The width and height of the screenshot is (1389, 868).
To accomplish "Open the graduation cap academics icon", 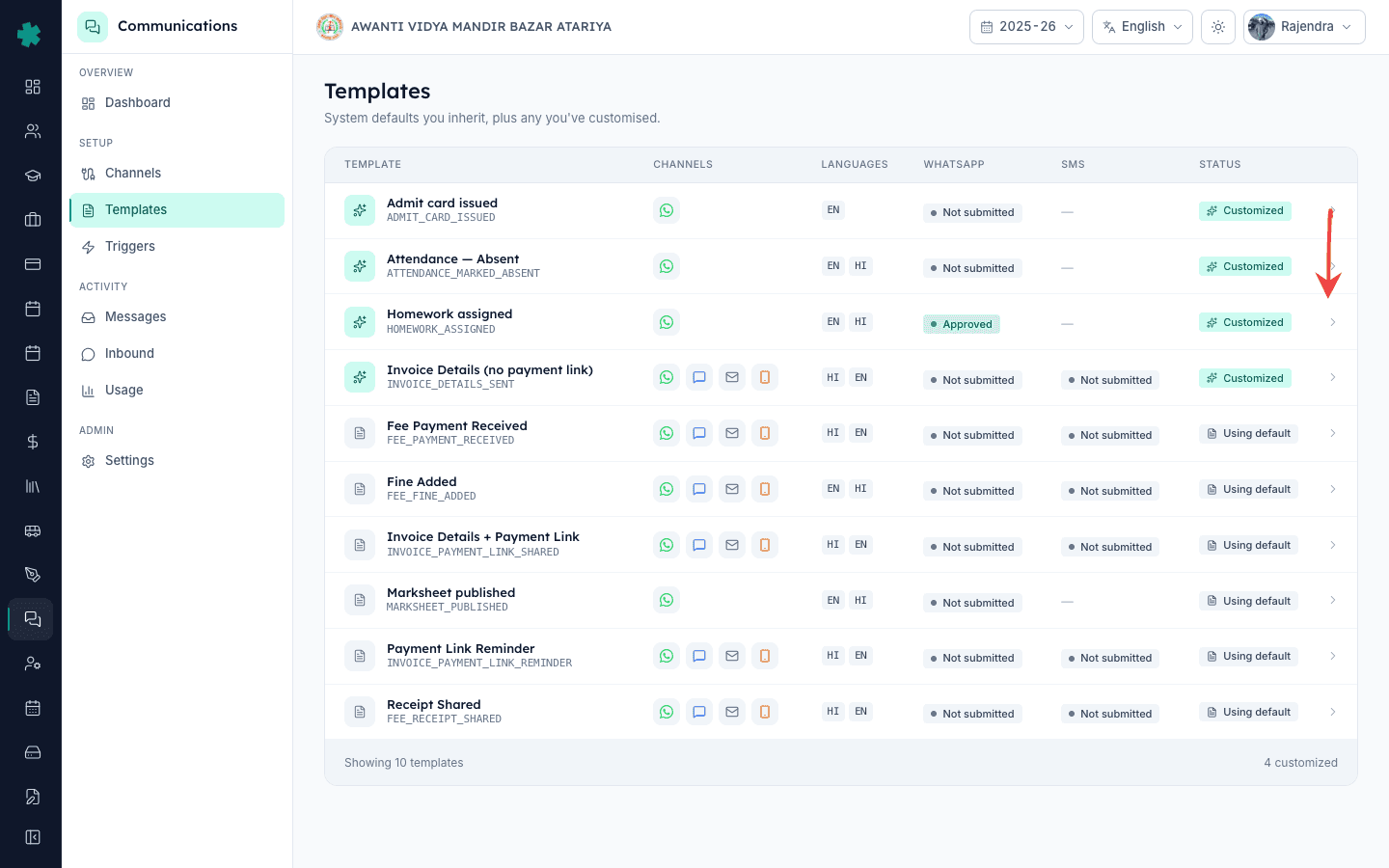I will click(32, 176).
